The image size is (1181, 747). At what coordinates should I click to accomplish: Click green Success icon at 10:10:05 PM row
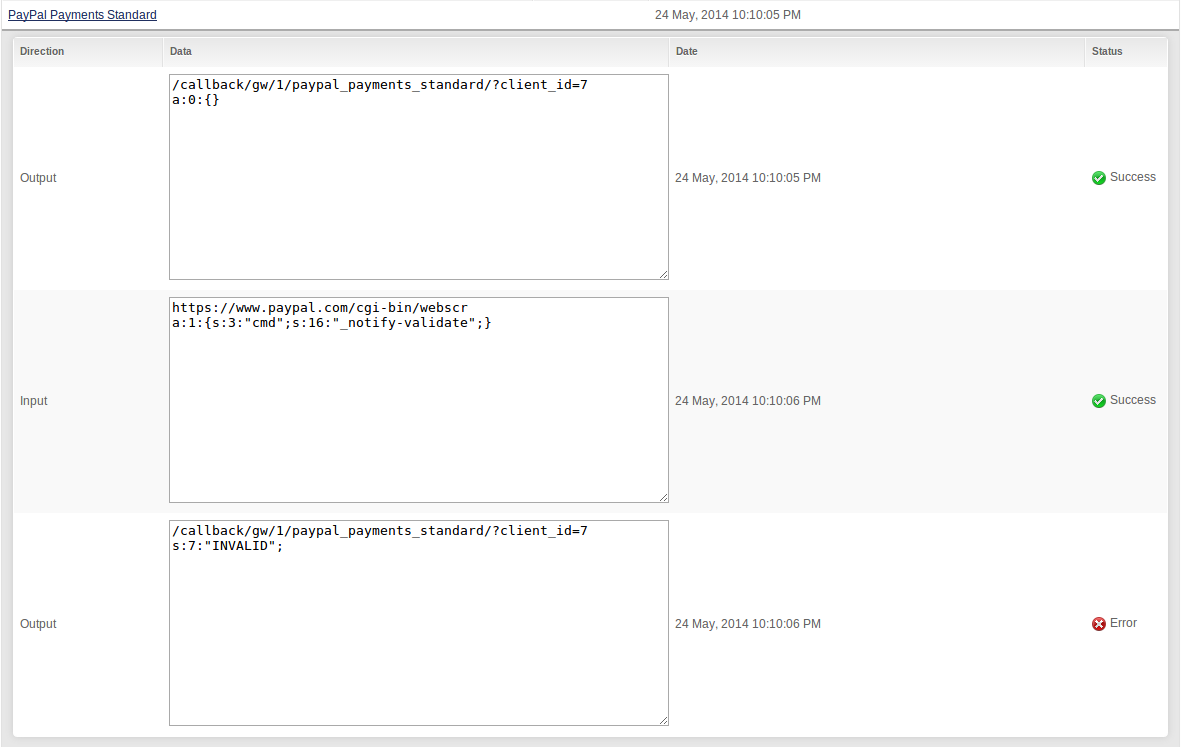(x=1099, y=178)
